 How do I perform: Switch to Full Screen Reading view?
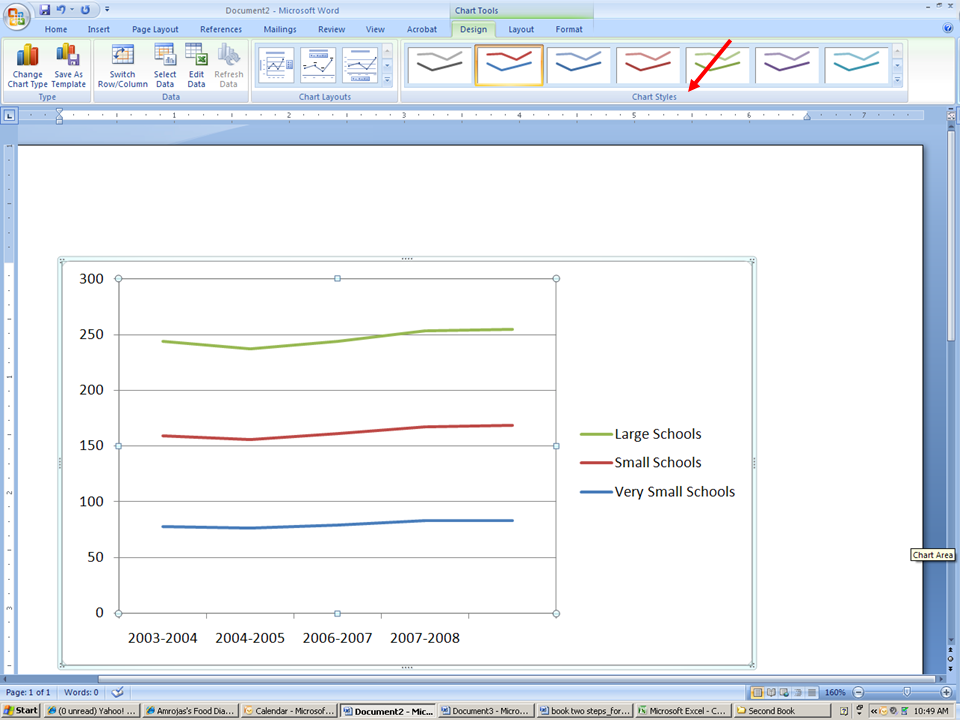[x=771, y=692]
